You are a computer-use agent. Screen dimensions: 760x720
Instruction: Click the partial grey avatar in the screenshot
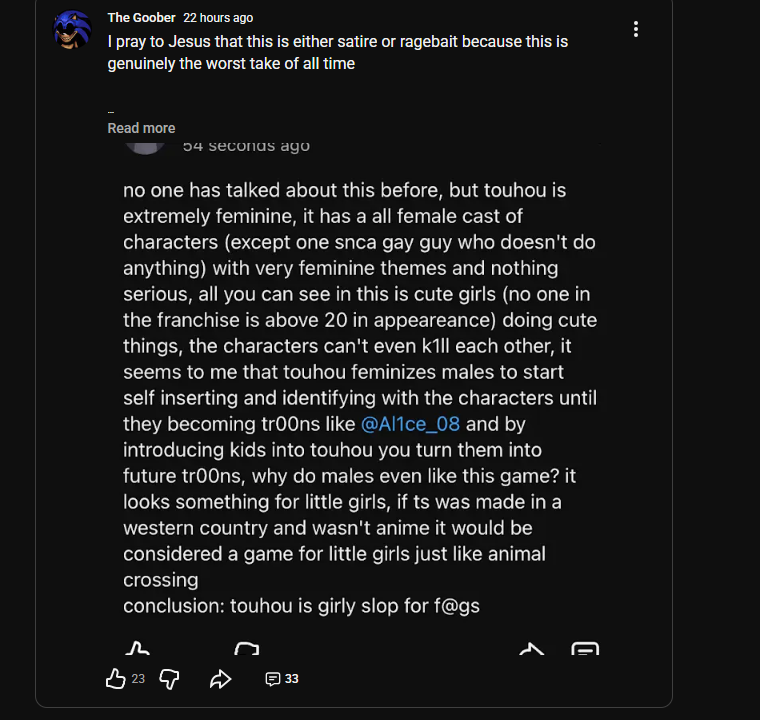pos(145,146)
